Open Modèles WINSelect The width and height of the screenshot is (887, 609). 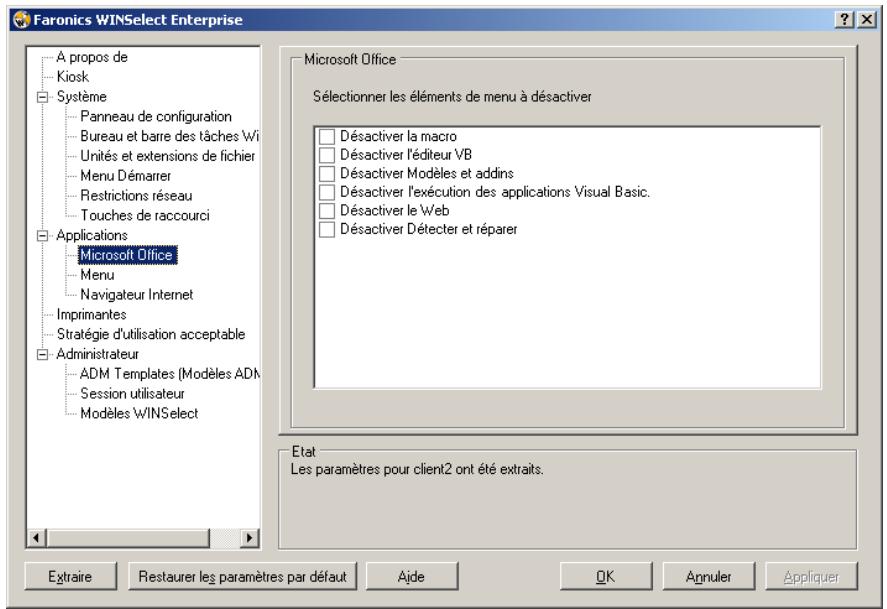(139, 413)
